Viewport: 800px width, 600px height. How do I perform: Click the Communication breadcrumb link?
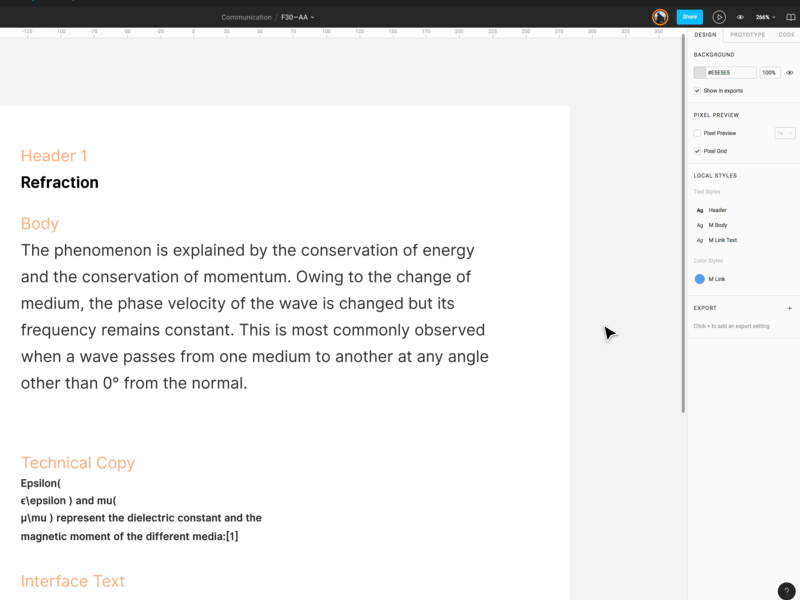click(x=246, y=17)
